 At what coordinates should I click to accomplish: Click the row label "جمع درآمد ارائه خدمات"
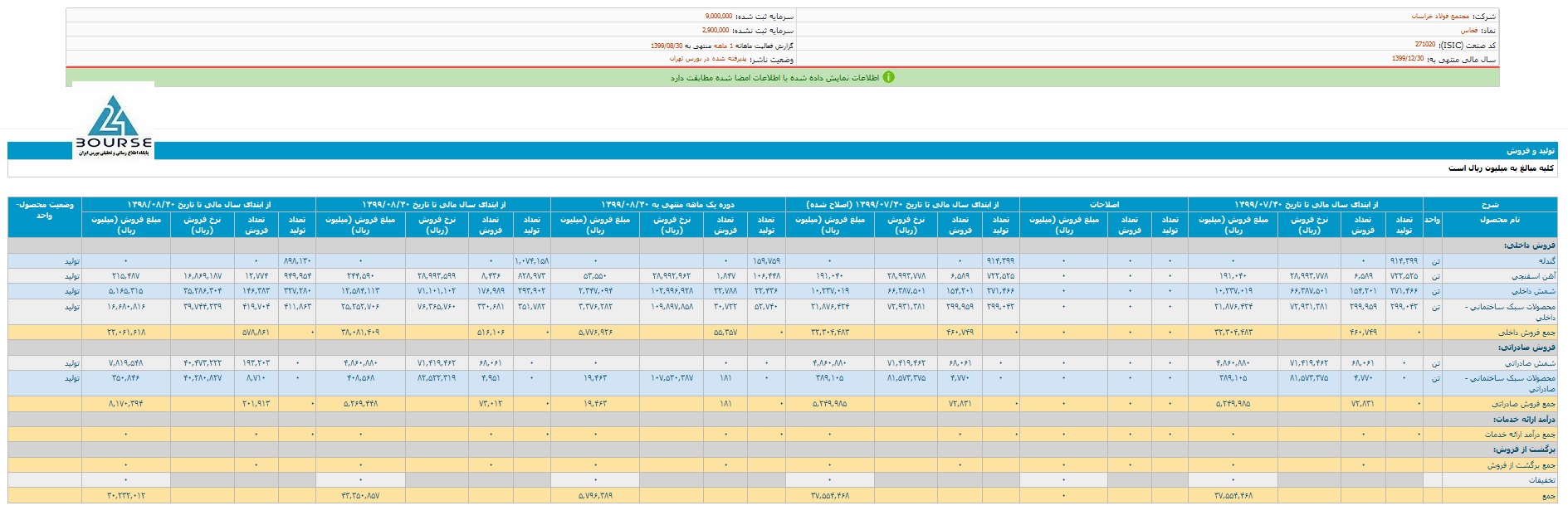(x=1521, y=435)
